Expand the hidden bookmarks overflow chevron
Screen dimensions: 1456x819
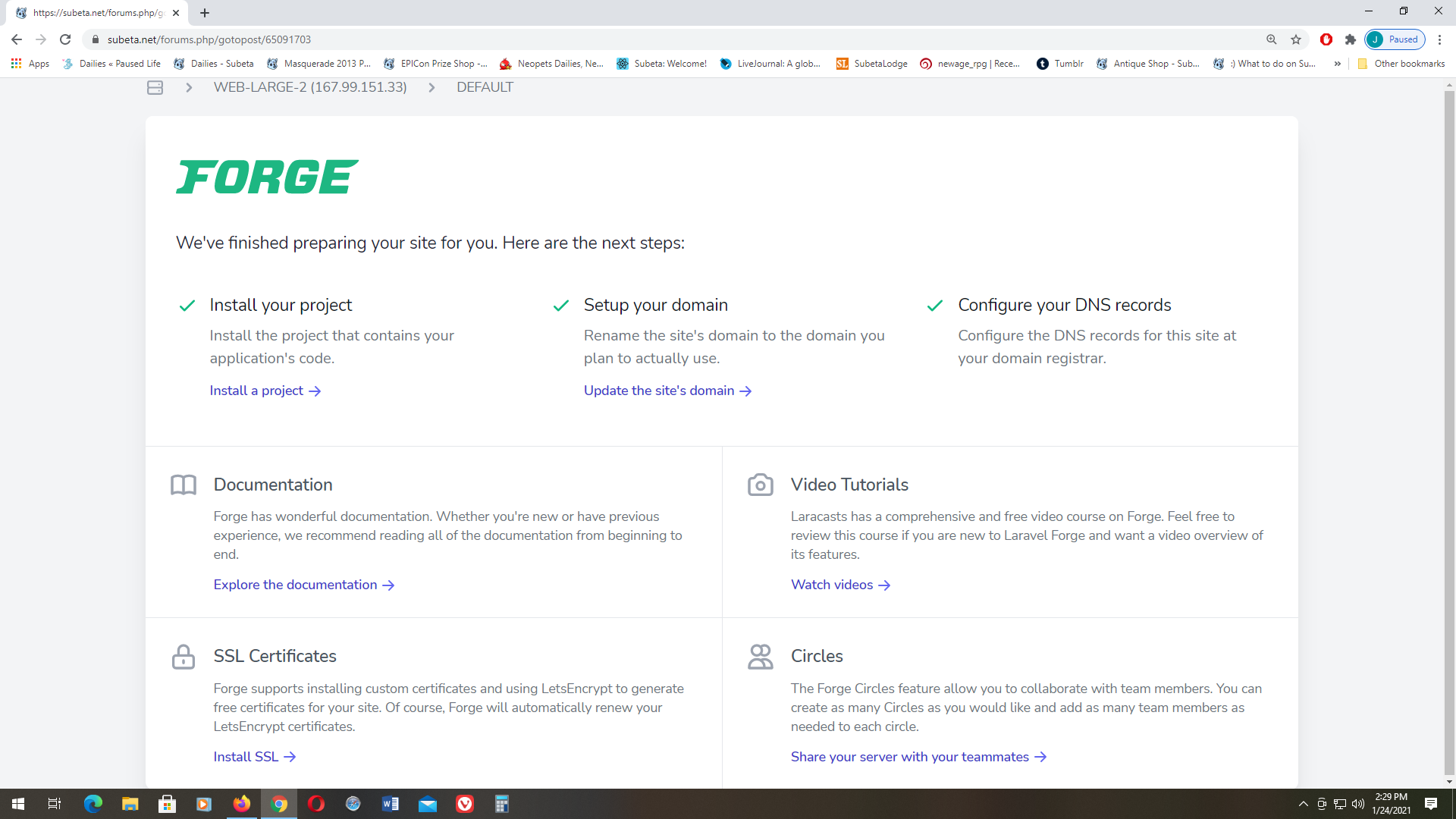1337,64
